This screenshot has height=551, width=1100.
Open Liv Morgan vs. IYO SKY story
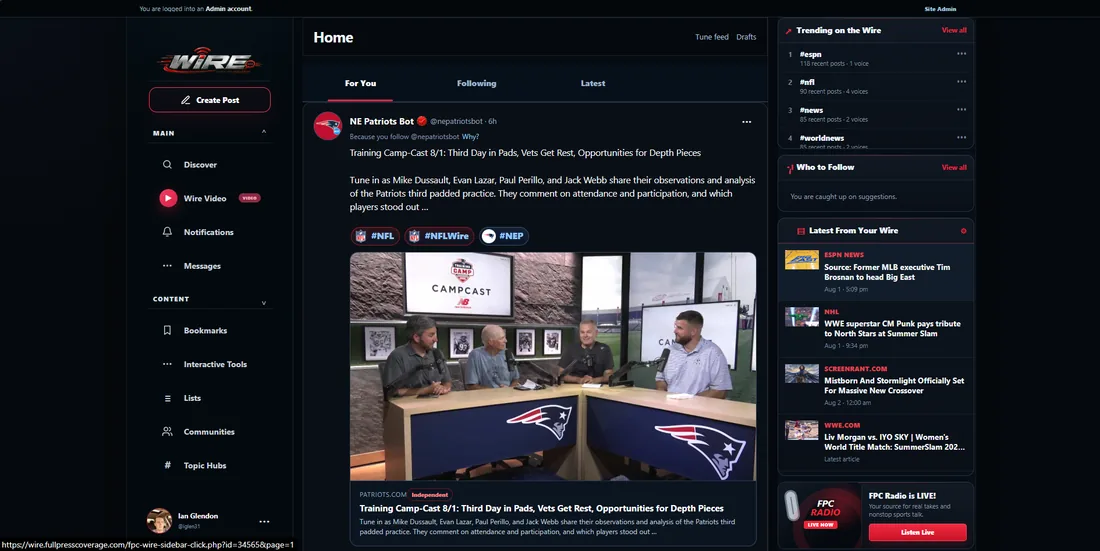click(894, 442)
